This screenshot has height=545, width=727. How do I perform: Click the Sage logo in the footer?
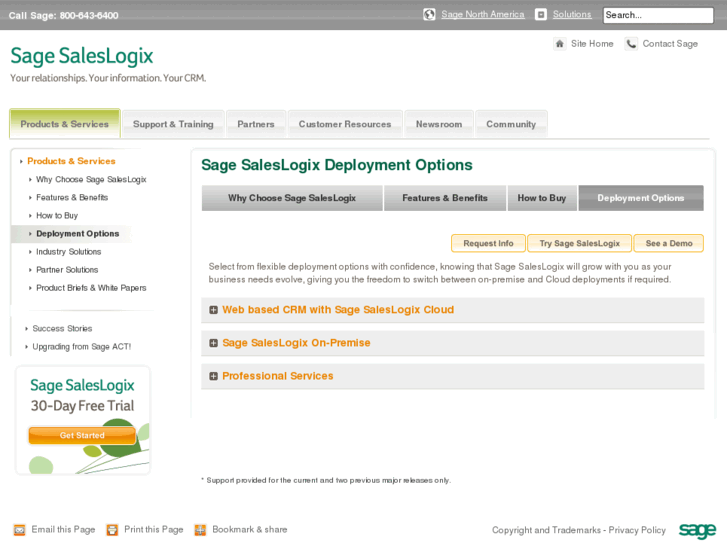(x=697, y=530)
